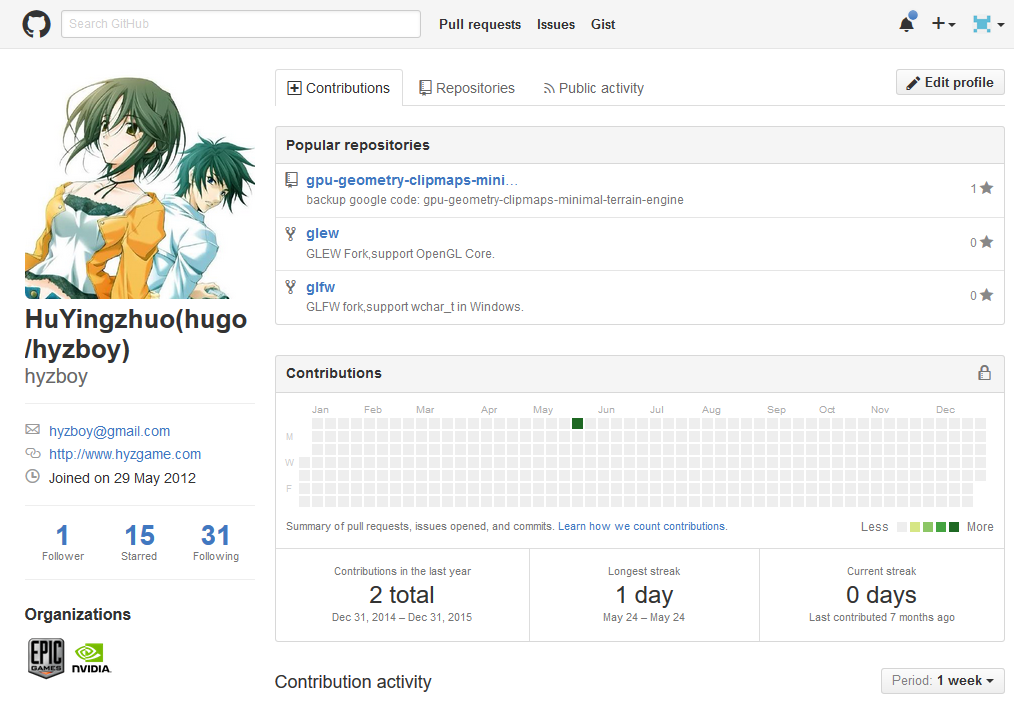Click the clock icon beside Joined date
1014x712 pixels.
pos(32,477)
